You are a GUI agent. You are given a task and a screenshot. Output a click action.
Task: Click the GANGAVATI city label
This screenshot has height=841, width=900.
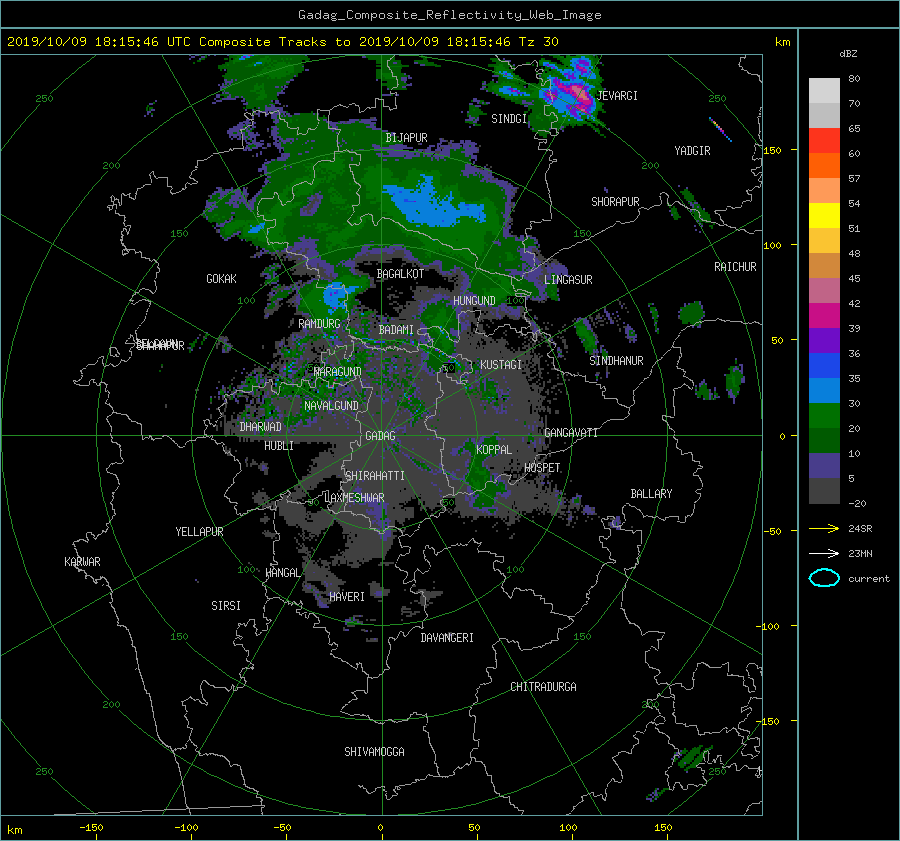(571, 433)
